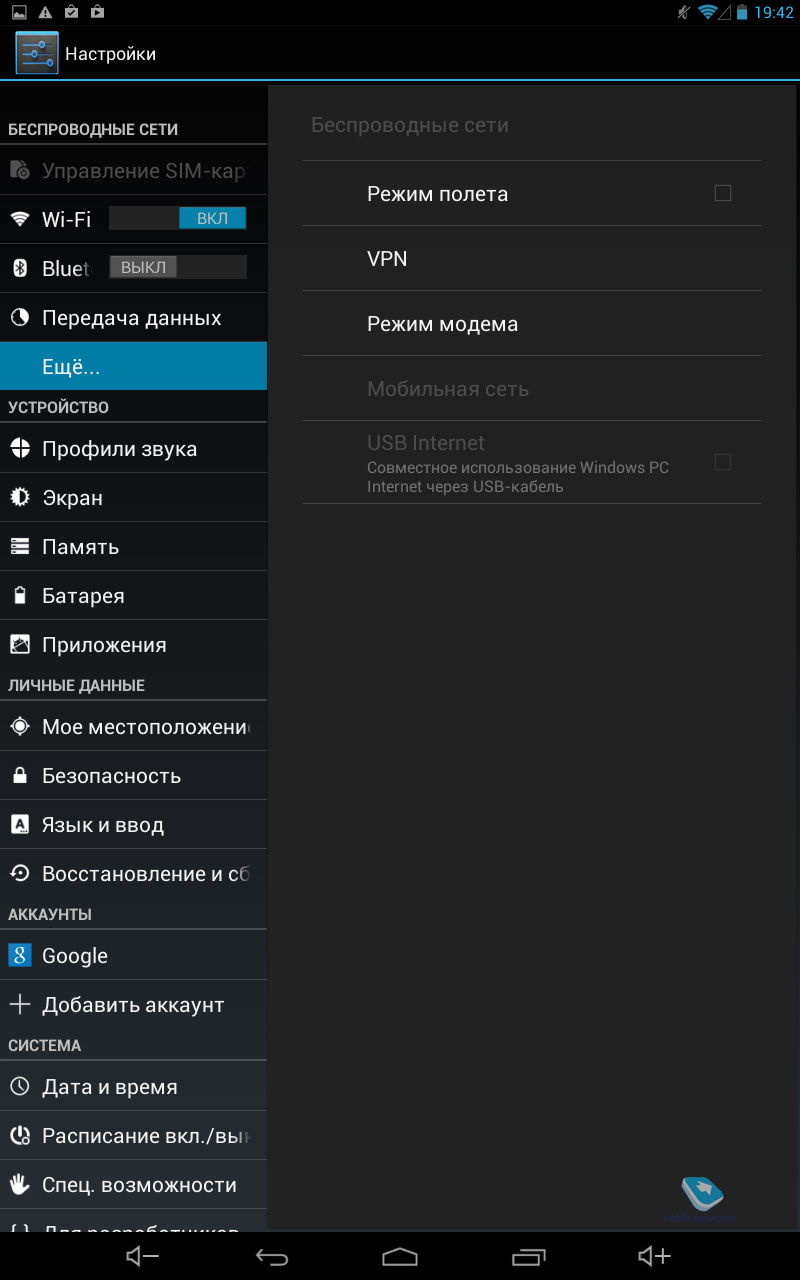The height and width of the screenshot is (1280, 800).
Task: Toggle the Bluetooth ВЫКЛ switch
Action: (177, 267)
